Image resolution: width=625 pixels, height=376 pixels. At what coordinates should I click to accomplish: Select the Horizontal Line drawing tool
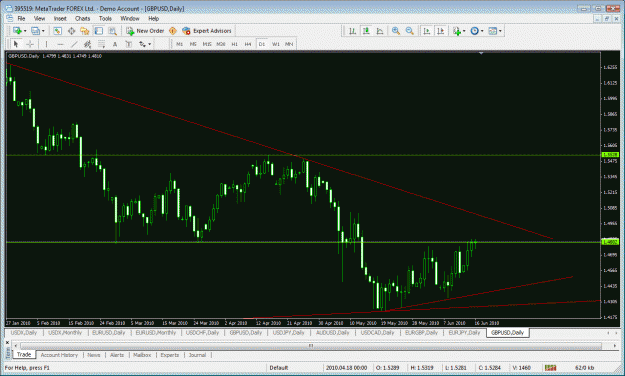tap(60, 44)
